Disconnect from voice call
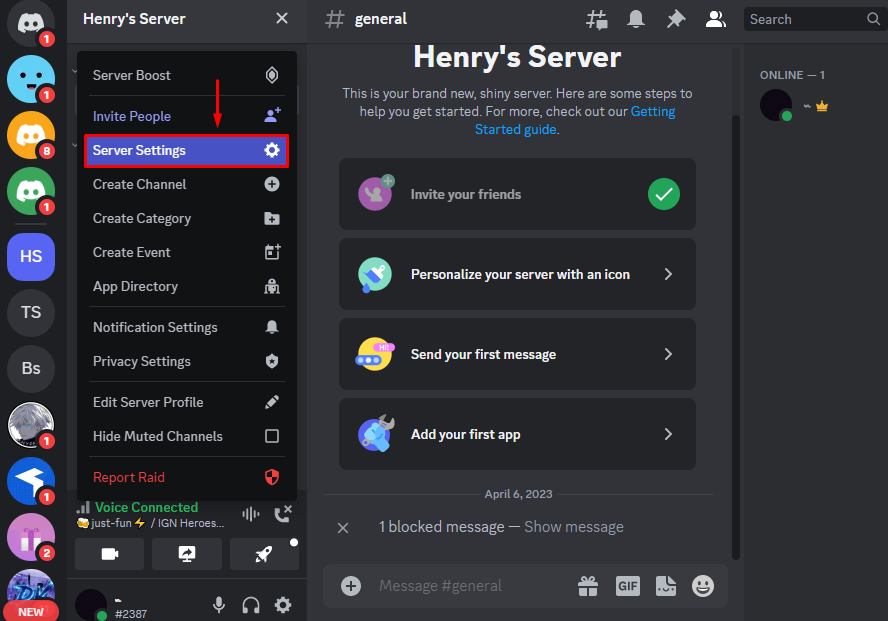The image size is (888, 621). click(x=283, y=513)
